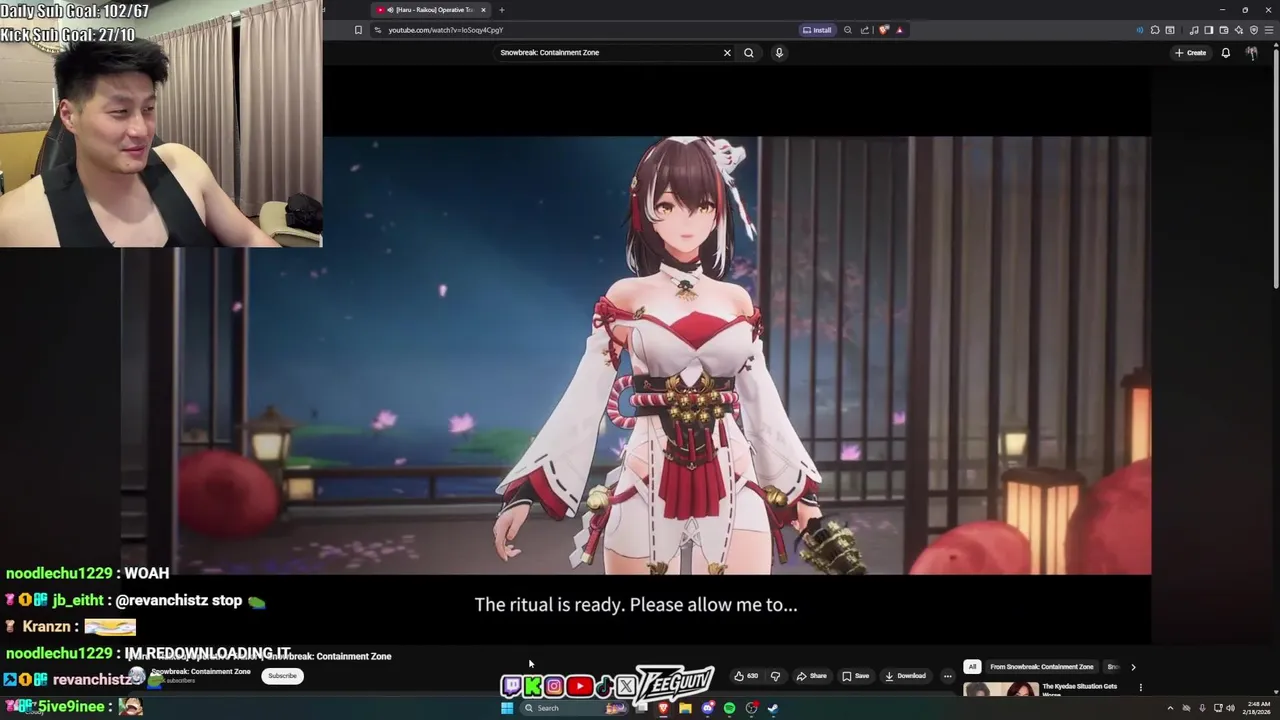
Task: Show more chips with the right chevron
Action: pos(1133,667)
